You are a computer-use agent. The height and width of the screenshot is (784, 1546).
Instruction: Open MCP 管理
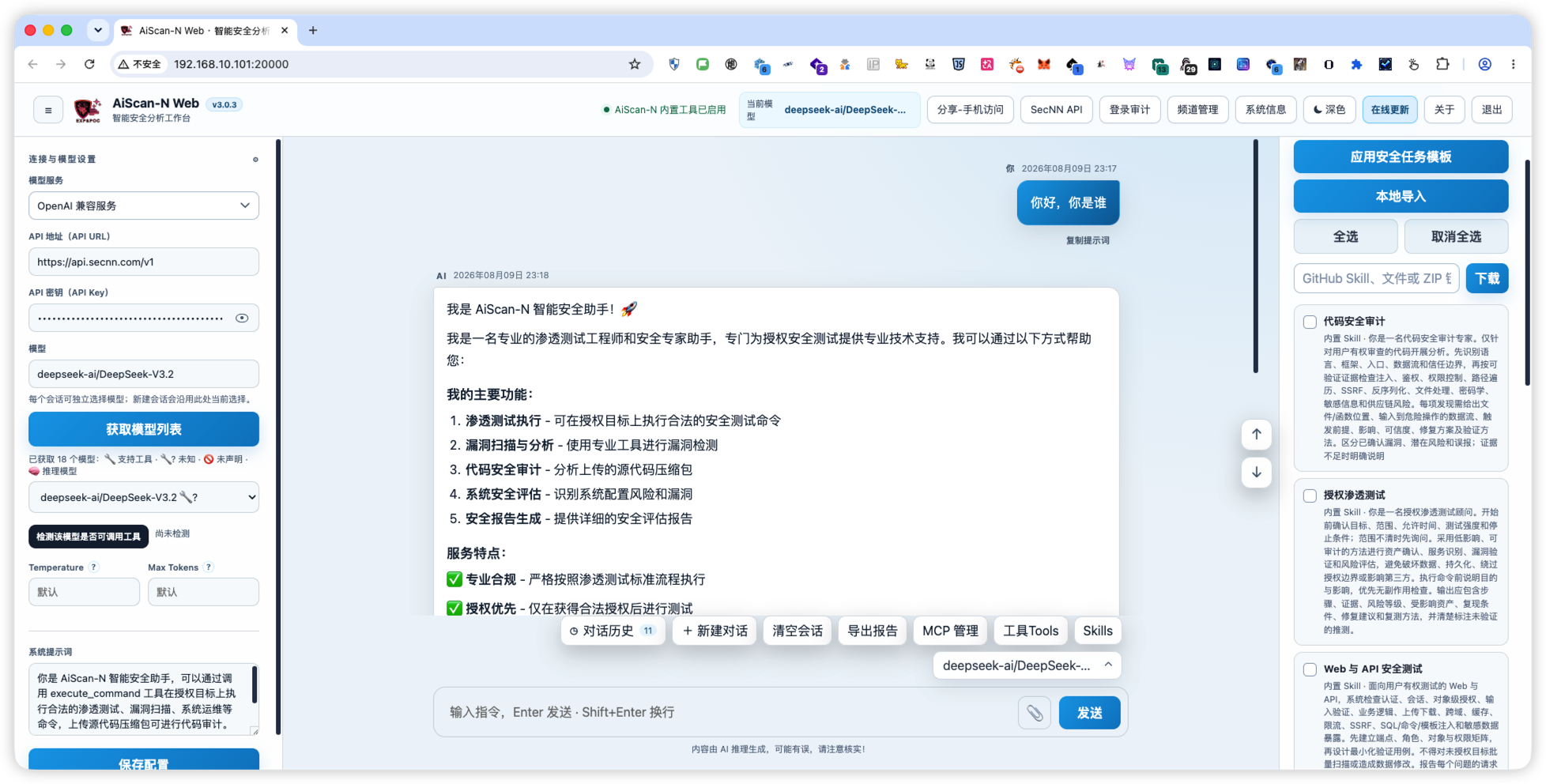point(950,631)
